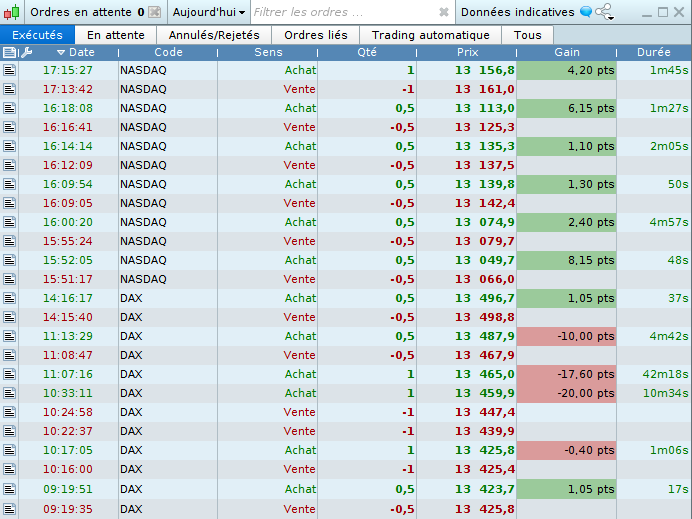Image resolution: width=692 pixels, height=519 pixels.
Task: Click the candlestick chart icon in title bar
Action: click(x=12, y=12)
